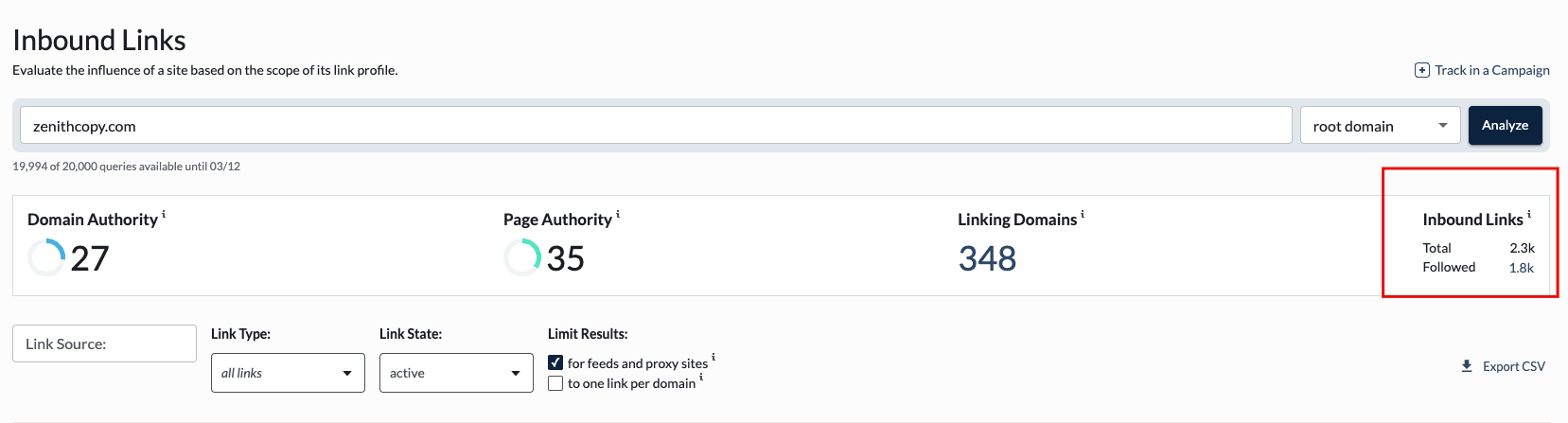Click the Domain Authority score gauge
This screenshot has width=1568, height=423.
46,257
